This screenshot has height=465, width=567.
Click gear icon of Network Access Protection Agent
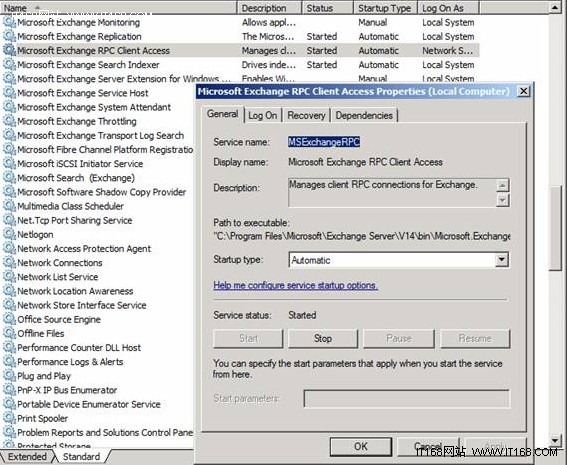(x=9, y=248)
